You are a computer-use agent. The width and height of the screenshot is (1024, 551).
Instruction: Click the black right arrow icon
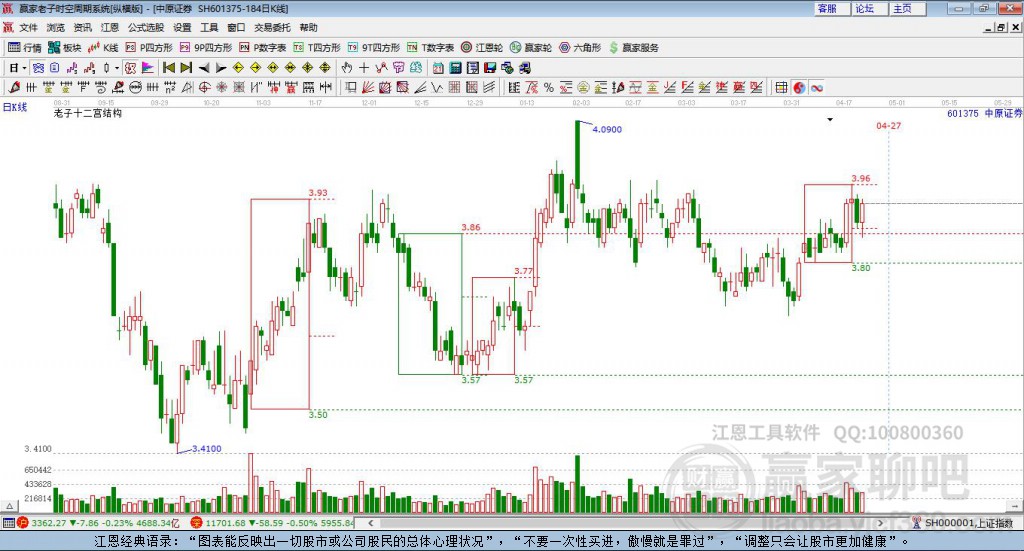point(221,68)
